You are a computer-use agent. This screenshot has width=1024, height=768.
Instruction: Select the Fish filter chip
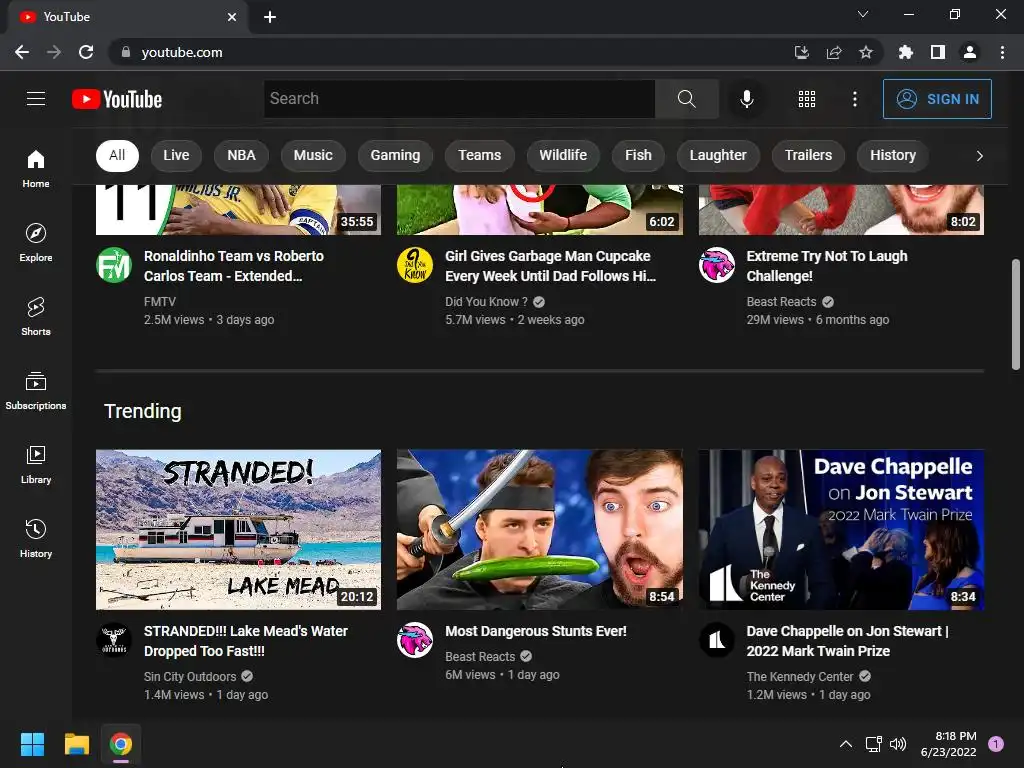tap(638, 155)
